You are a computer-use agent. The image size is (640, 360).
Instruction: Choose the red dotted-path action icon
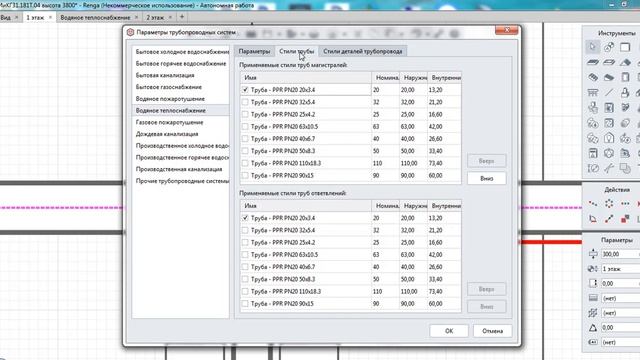point(593,203)
